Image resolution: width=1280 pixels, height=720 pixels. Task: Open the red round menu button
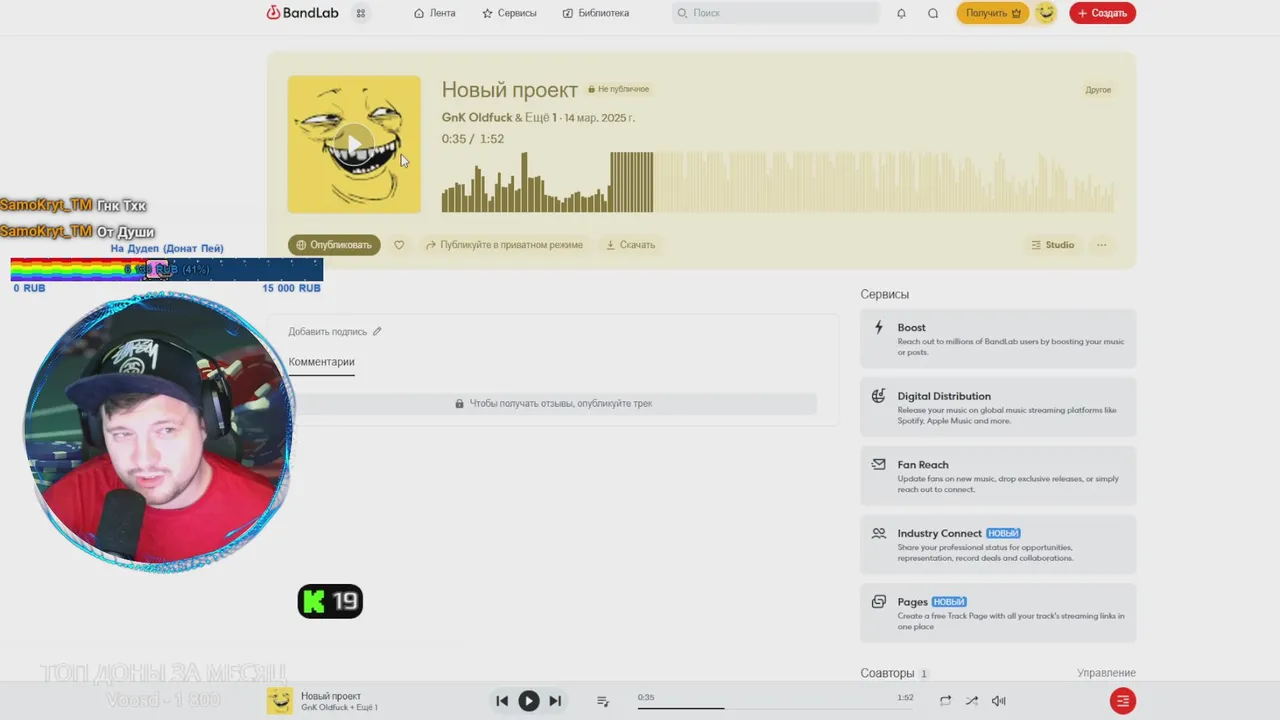(x=1123, y=701)
